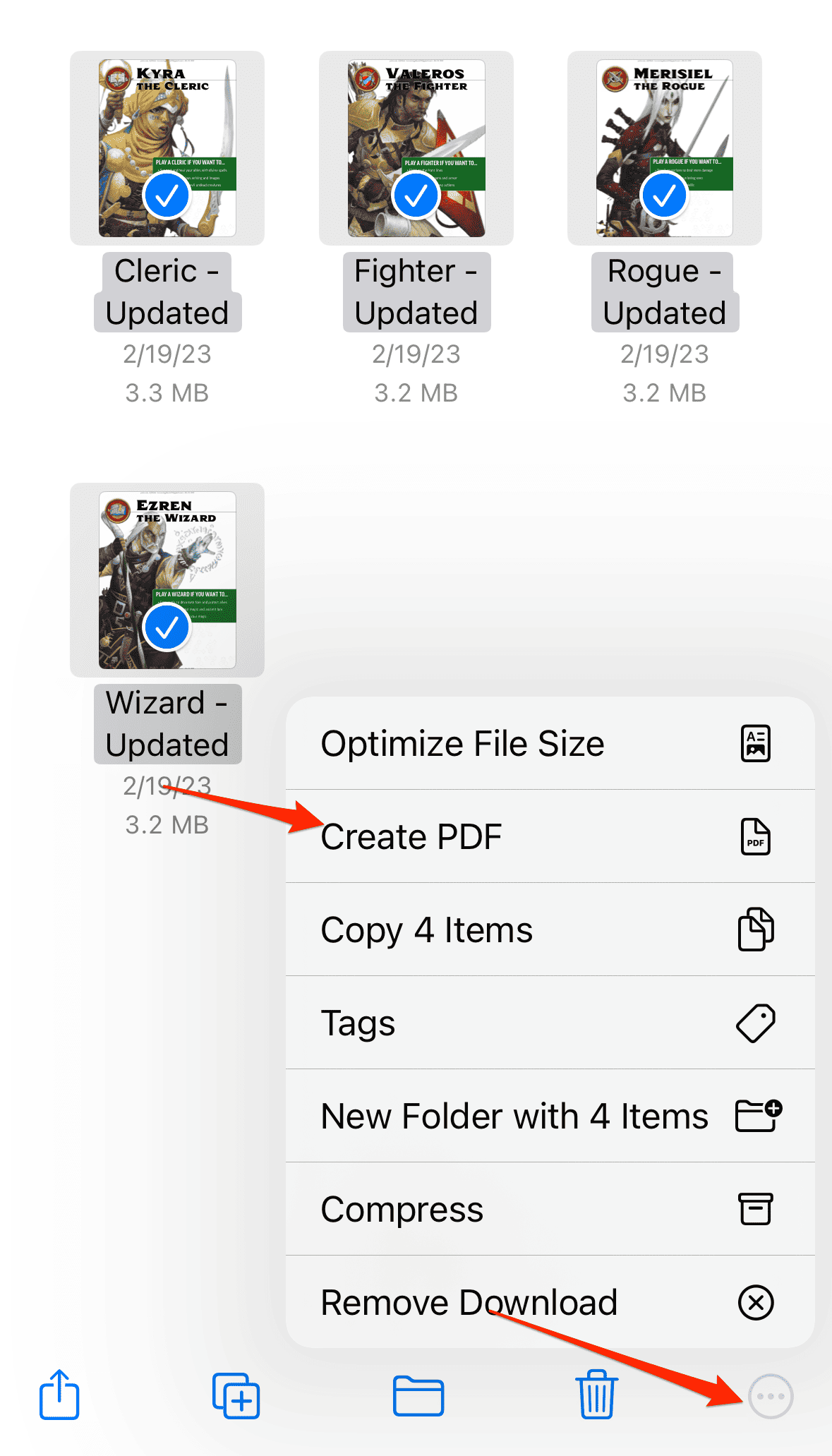Click the archive box icon beside Compress

click(755, 1209)
